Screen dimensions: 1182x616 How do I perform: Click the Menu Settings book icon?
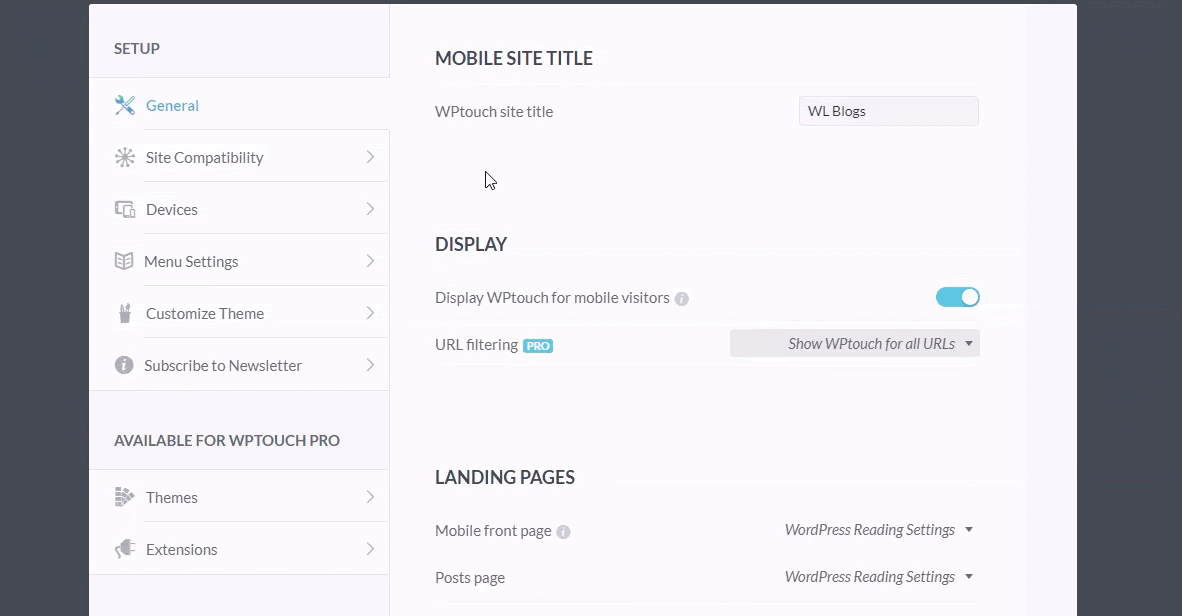[x=124, y=261]
